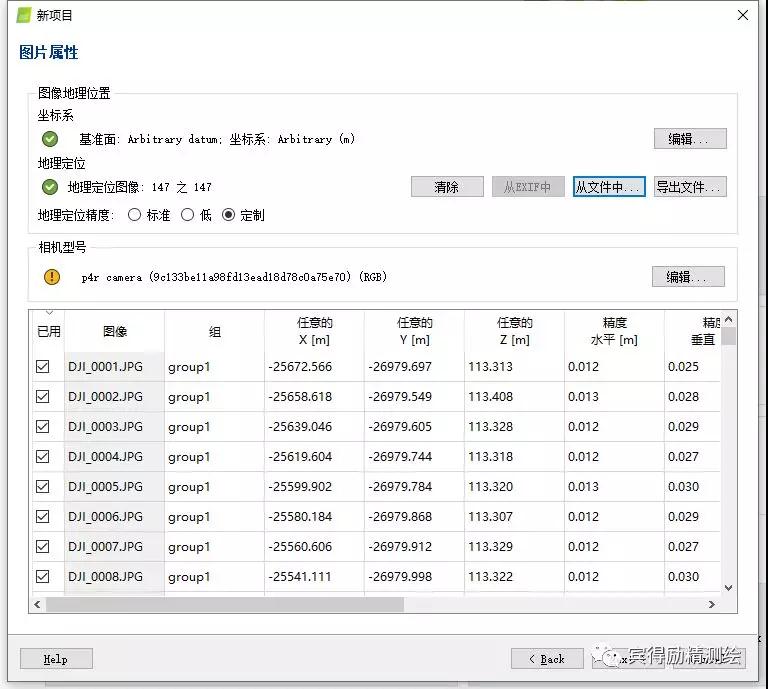The height and width of the screenshot is (689, 768).
Task: Toggle the checkbox for DJI_0004.JPG
Action: point(43,457)
